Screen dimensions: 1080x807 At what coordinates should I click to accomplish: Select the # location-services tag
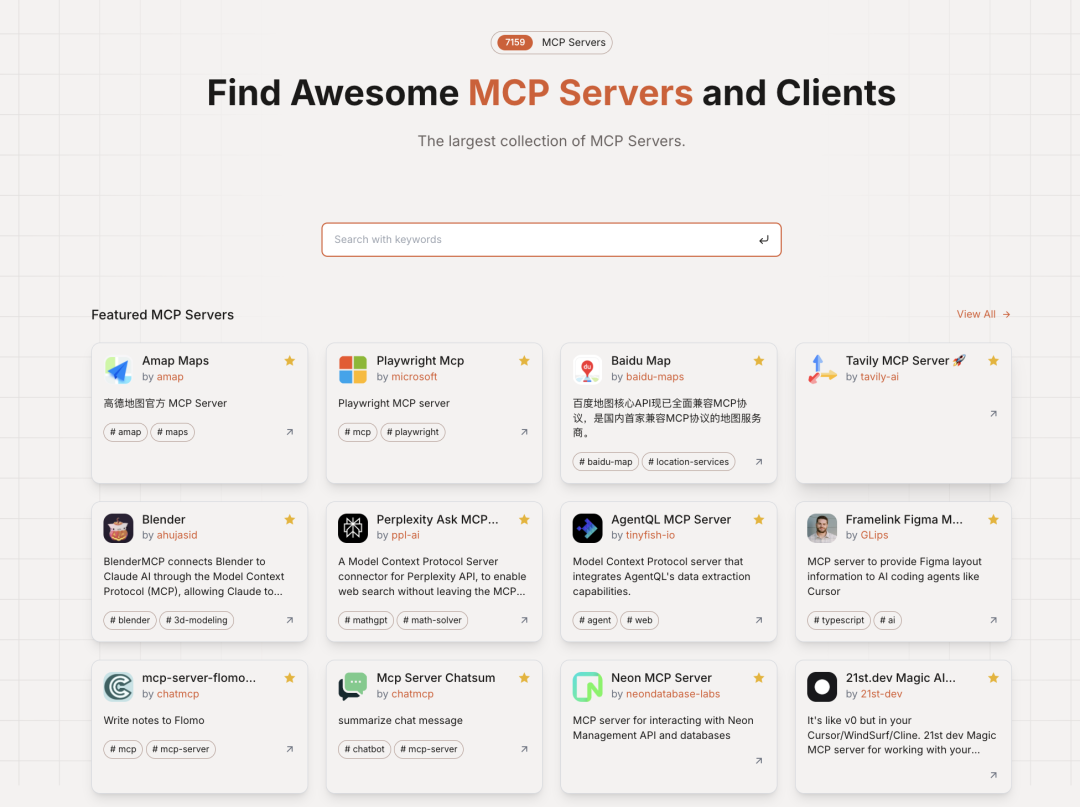pyautogui.click(x=688, y=462)
